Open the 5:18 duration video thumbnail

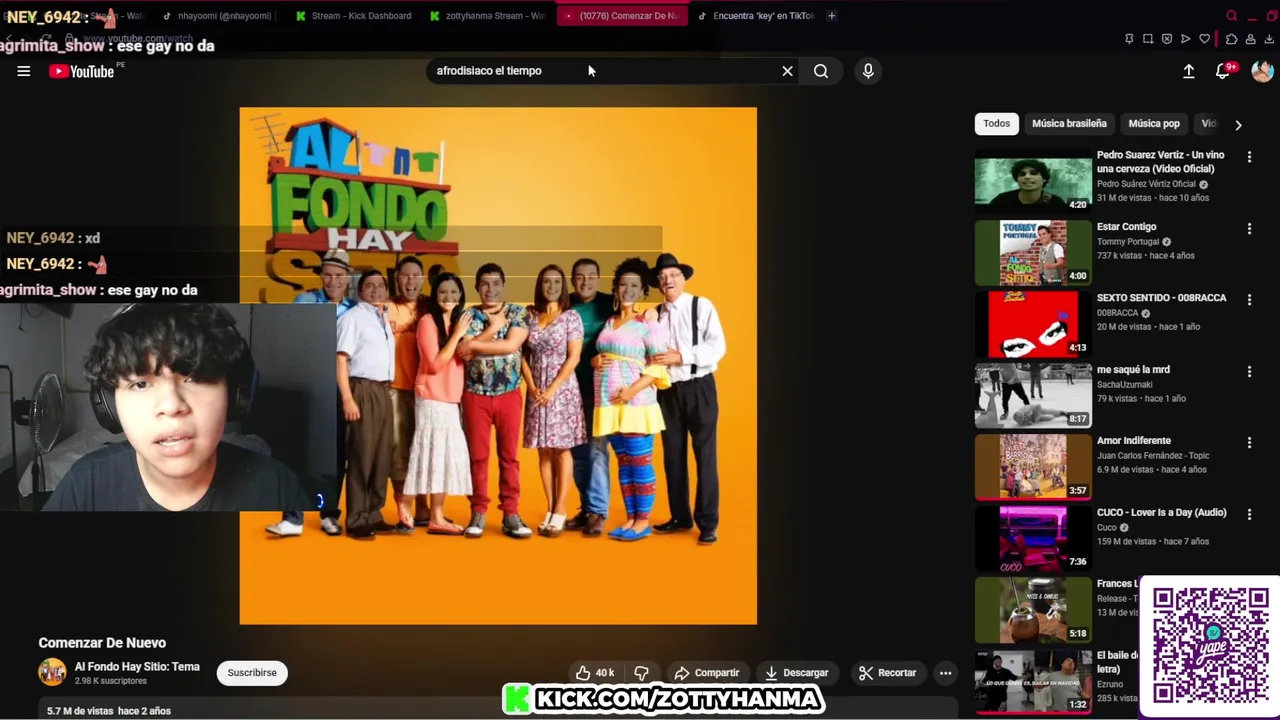coord(1033,609)
